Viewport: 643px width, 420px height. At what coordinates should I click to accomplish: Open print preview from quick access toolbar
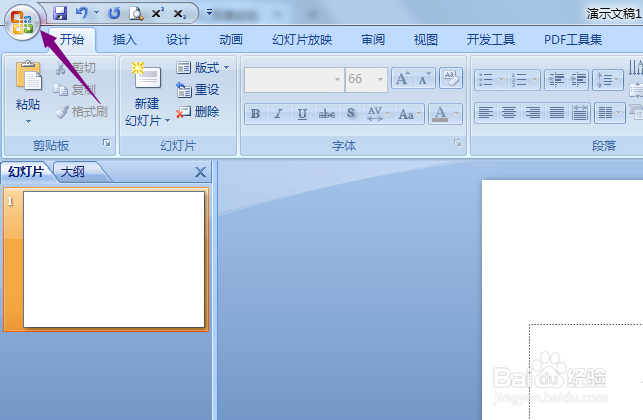tap(136, 14)
